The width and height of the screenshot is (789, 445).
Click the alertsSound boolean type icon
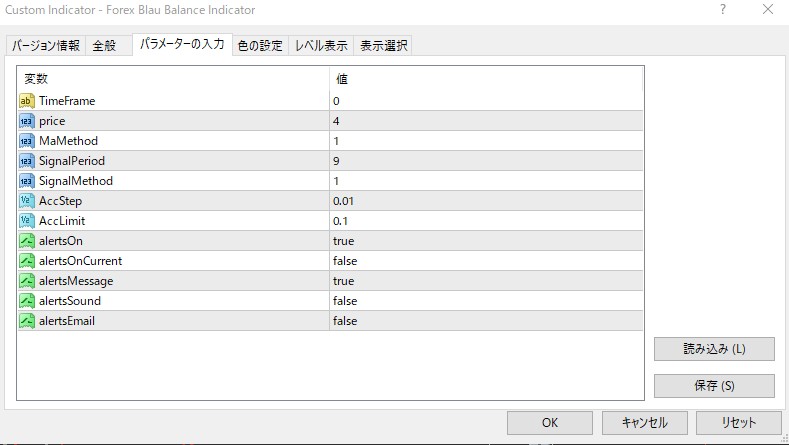[27, 301]
